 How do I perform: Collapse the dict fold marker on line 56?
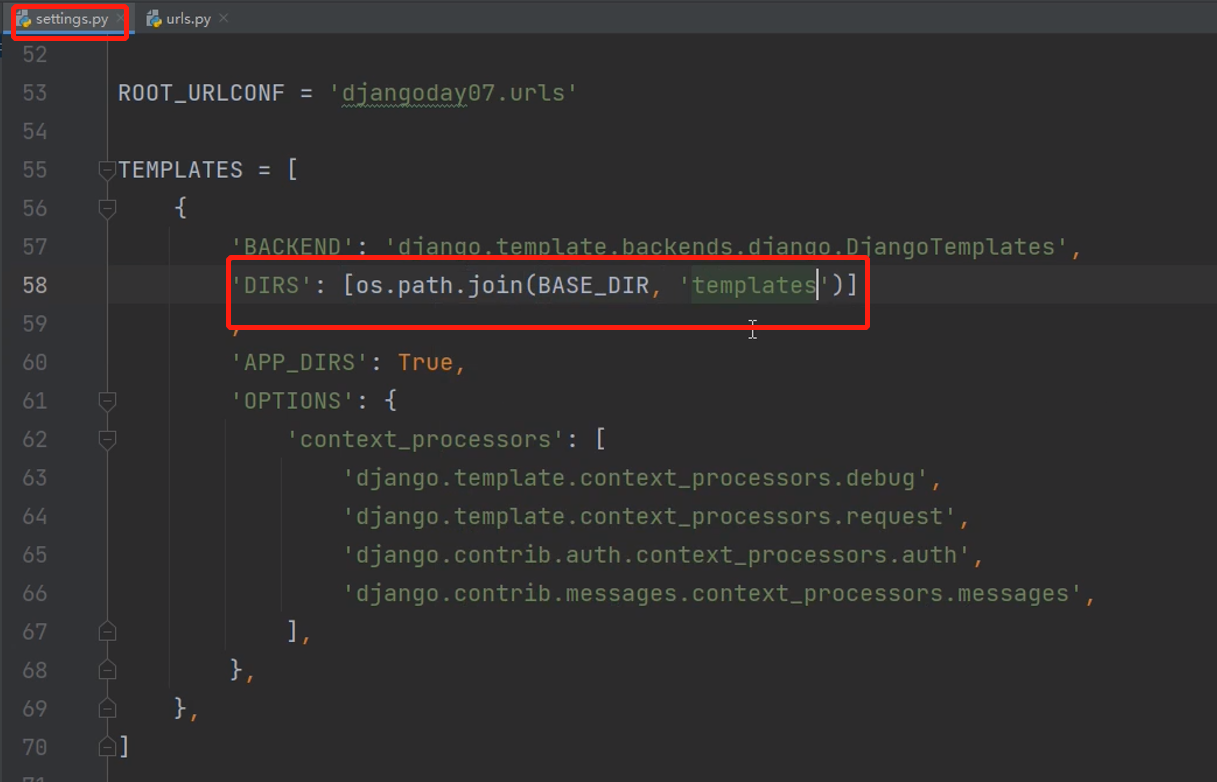point(107,208)
